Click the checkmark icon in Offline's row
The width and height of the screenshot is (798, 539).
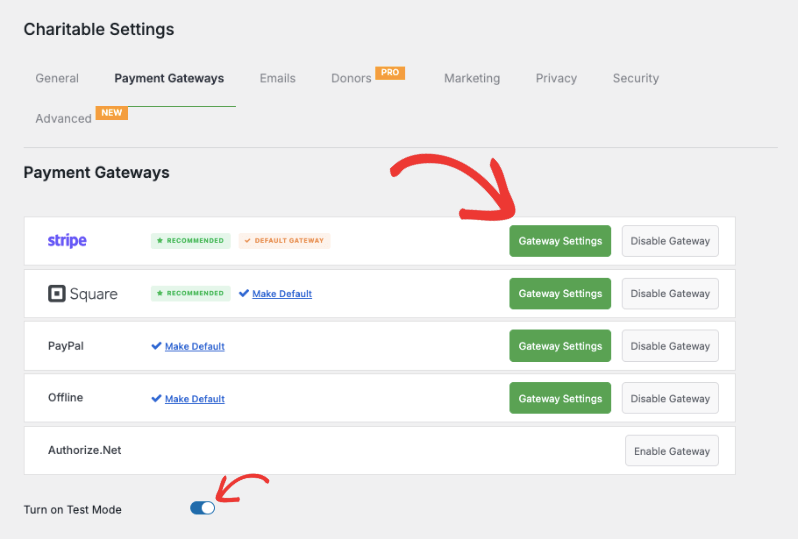(156, 399)
